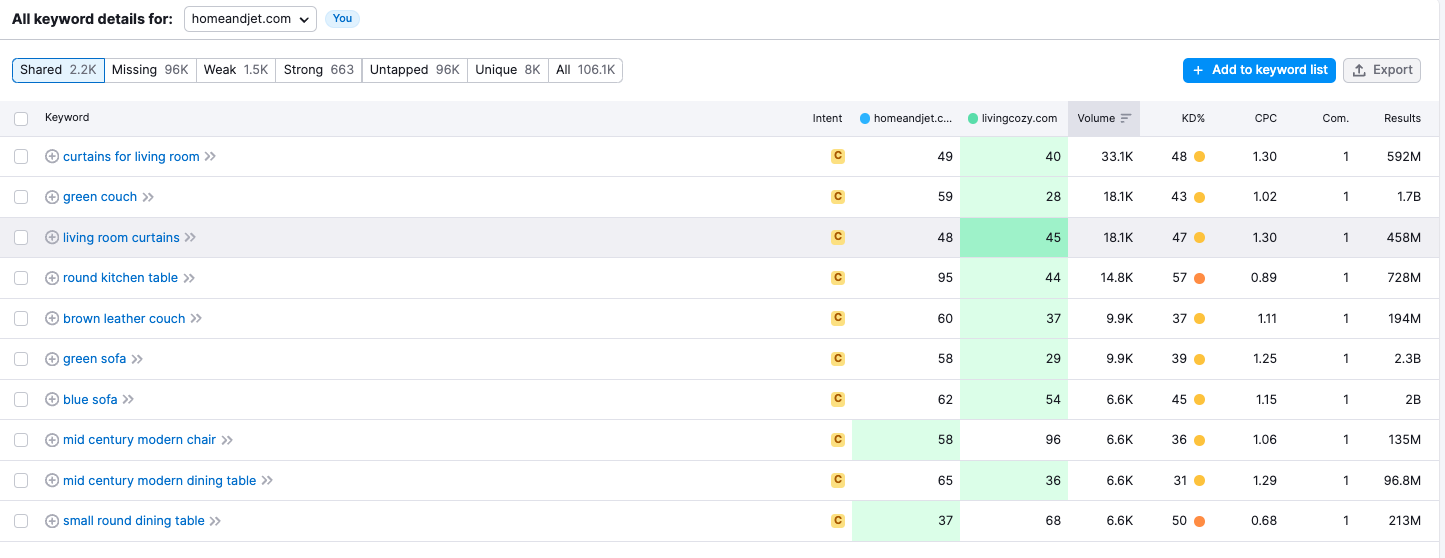
Task: Click plus icon beside blue sofa
Action: (52, 400)
